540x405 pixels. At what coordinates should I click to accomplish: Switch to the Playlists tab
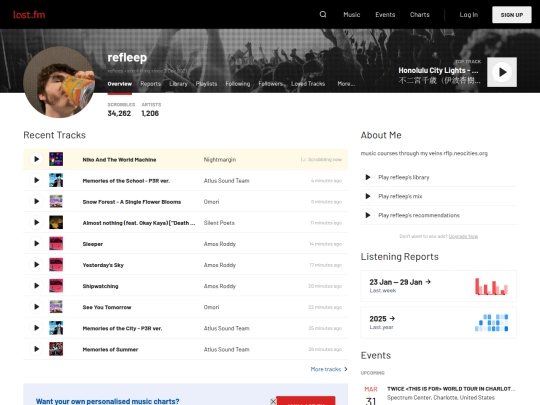(206, 84)
